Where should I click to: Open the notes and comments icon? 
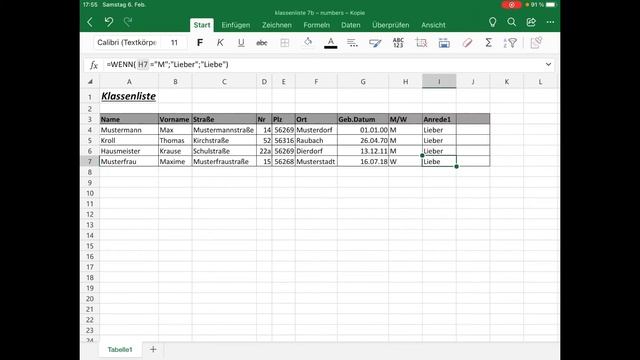[536, 42]
